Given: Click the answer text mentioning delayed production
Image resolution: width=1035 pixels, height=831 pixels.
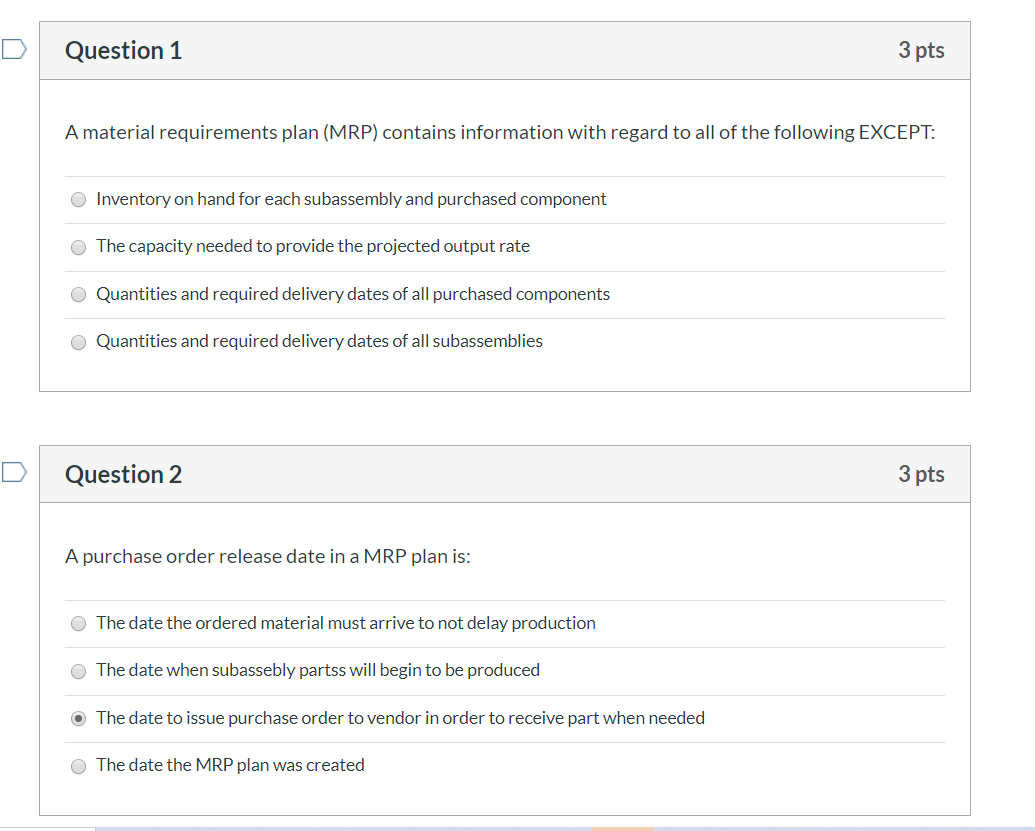Looking at the screenshot, I should [345, 622].
